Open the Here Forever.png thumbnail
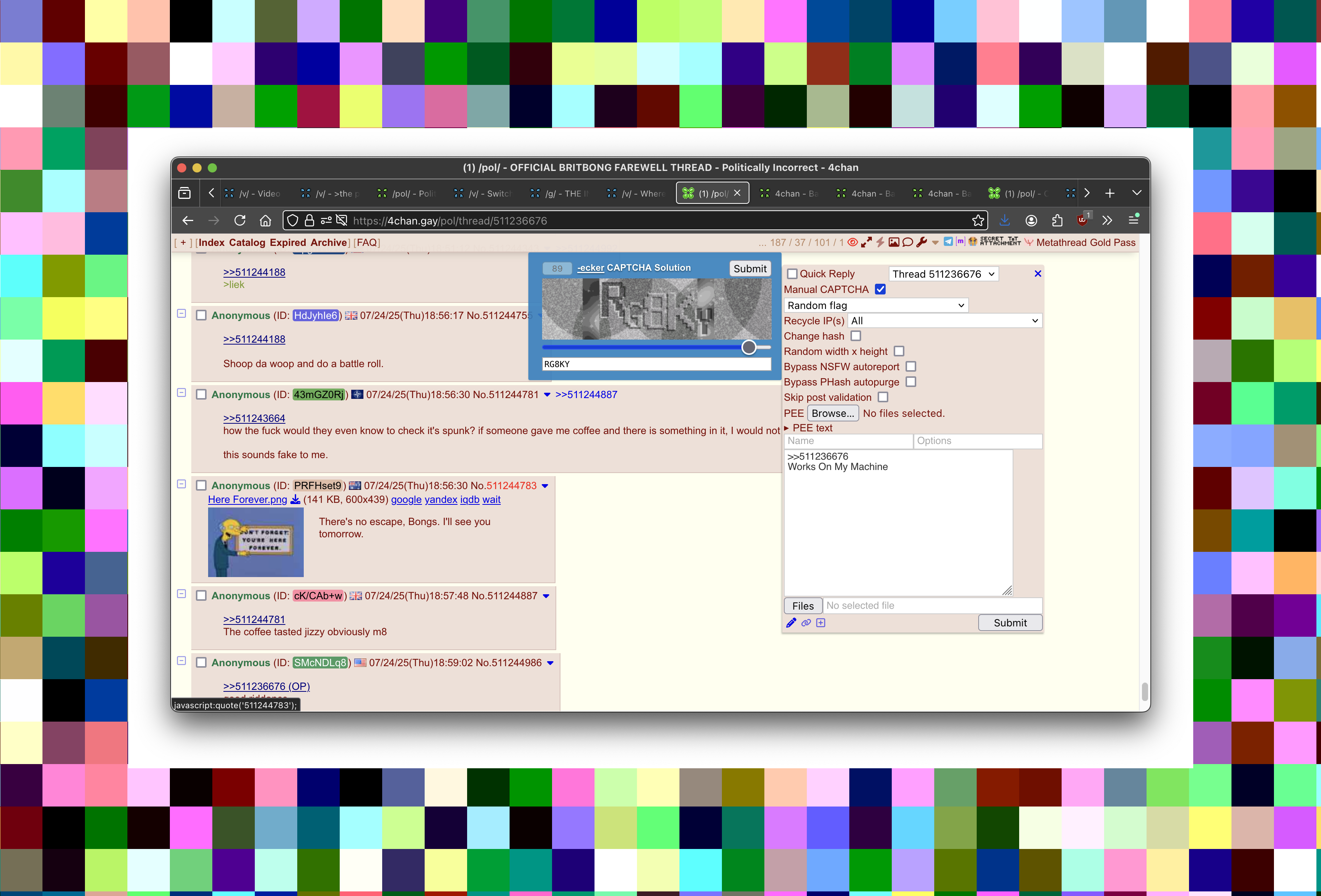Screen dimensions: 1321x896 (x=256, y=542)
